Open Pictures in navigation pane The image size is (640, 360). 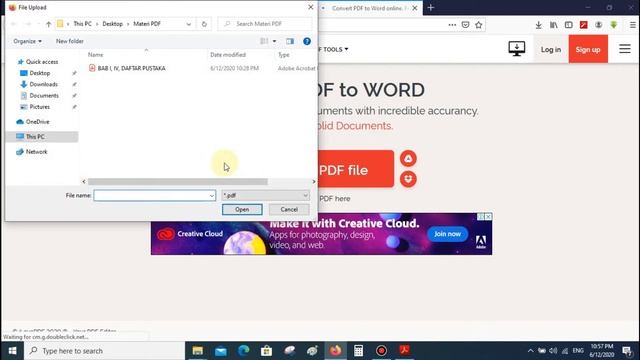pyautogui.click(x=40, y=107)
